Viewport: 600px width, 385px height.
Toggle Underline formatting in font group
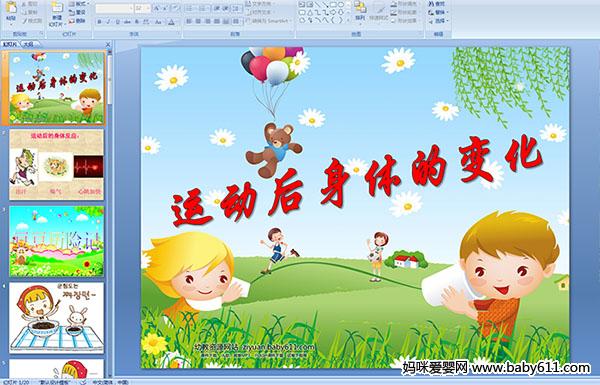[x=117, y=22]
